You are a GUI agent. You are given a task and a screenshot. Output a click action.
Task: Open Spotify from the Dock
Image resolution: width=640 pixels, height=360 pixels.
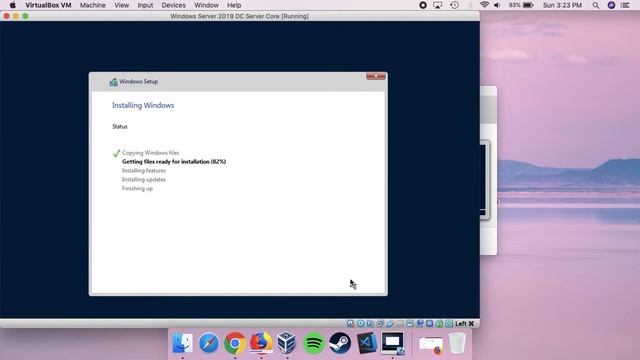313,342
